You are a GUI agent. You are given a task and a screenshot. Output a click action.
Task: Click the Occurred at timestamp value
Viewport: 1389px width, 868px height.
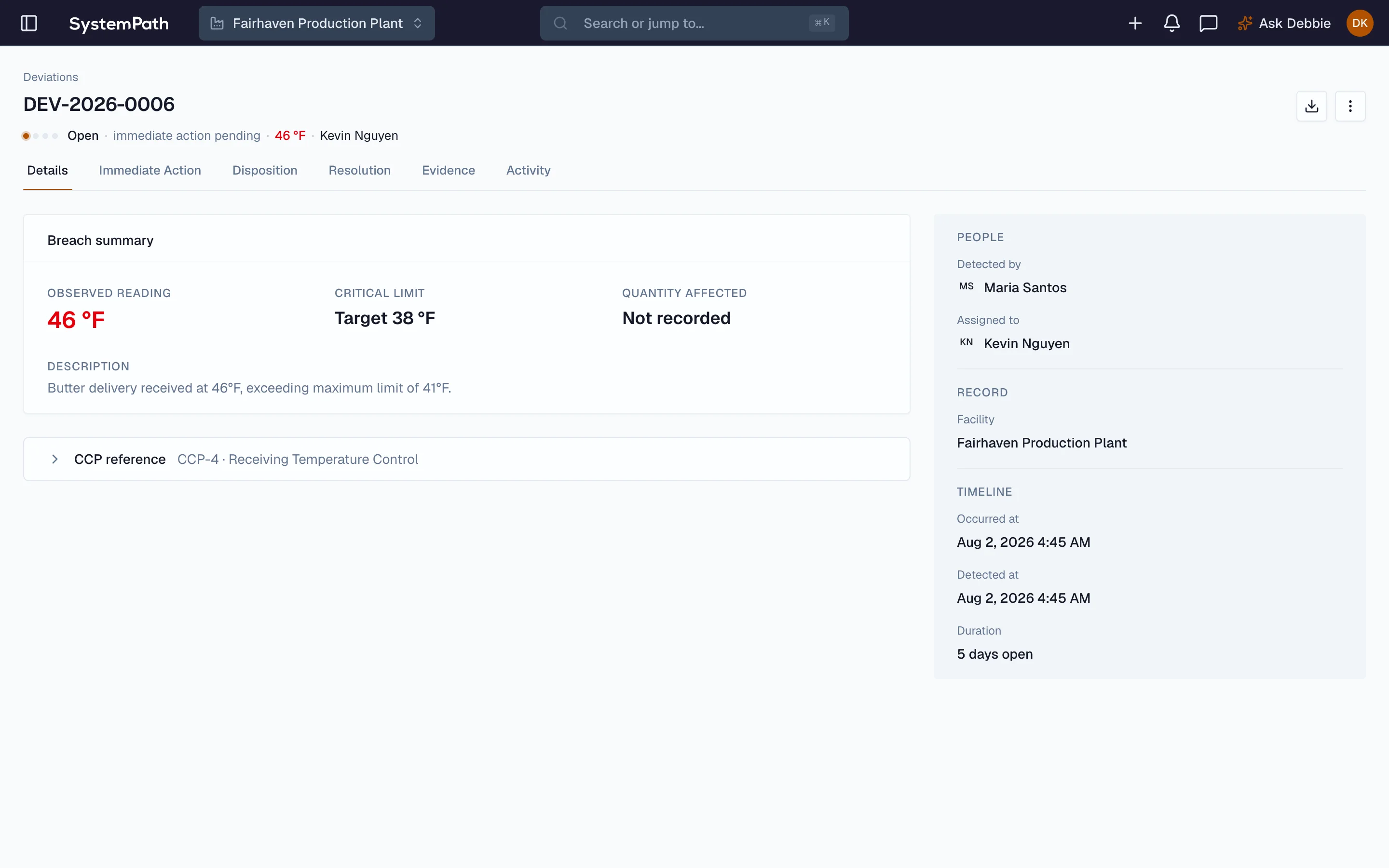pos(1023,542)
